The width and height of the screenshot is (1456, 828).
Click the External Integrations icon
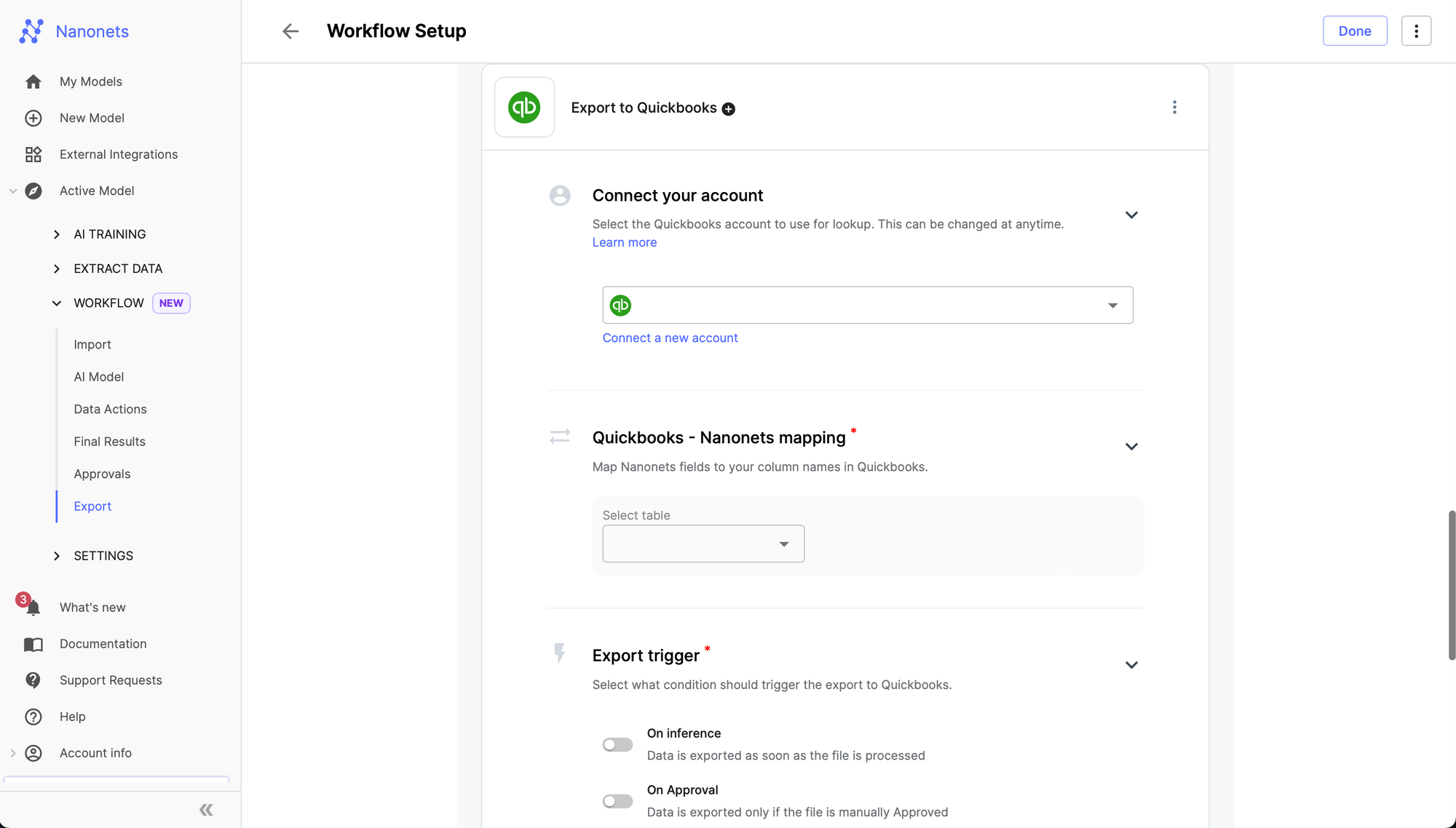point(33,154)
